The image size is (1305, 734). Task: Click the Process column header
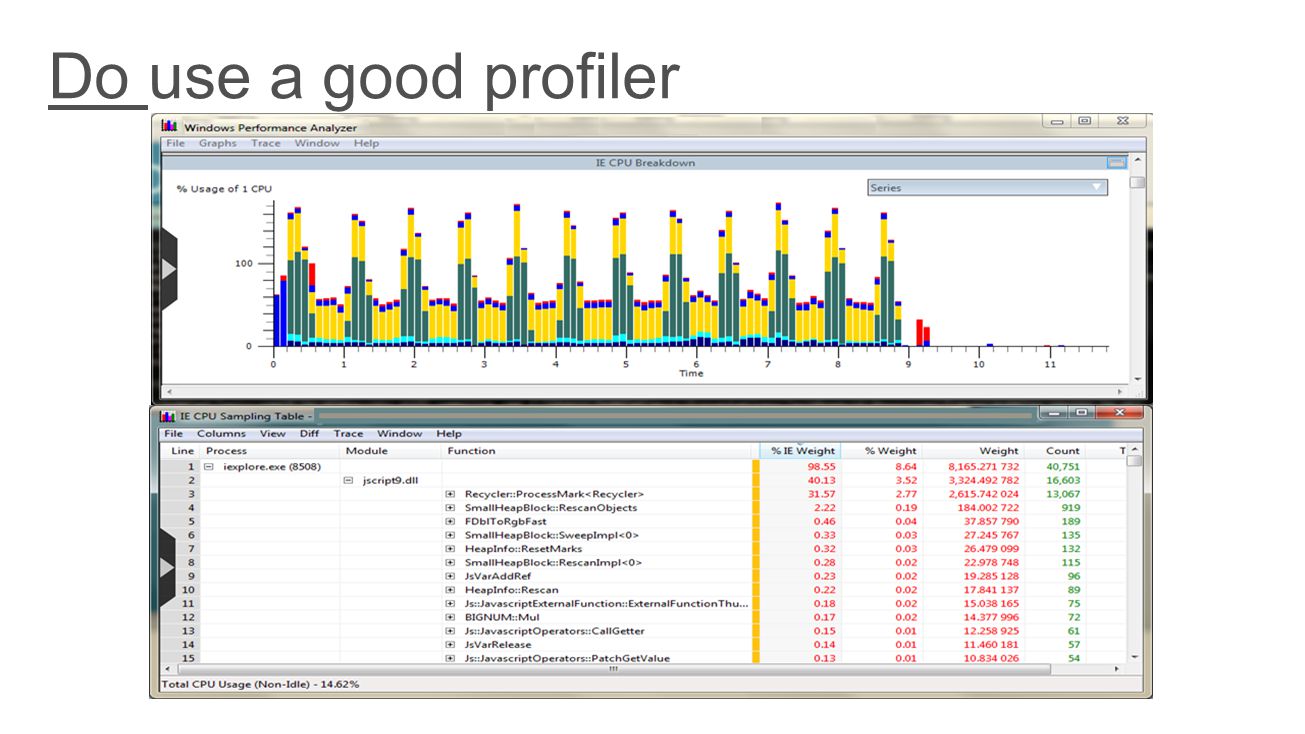[x=227, y=451]
